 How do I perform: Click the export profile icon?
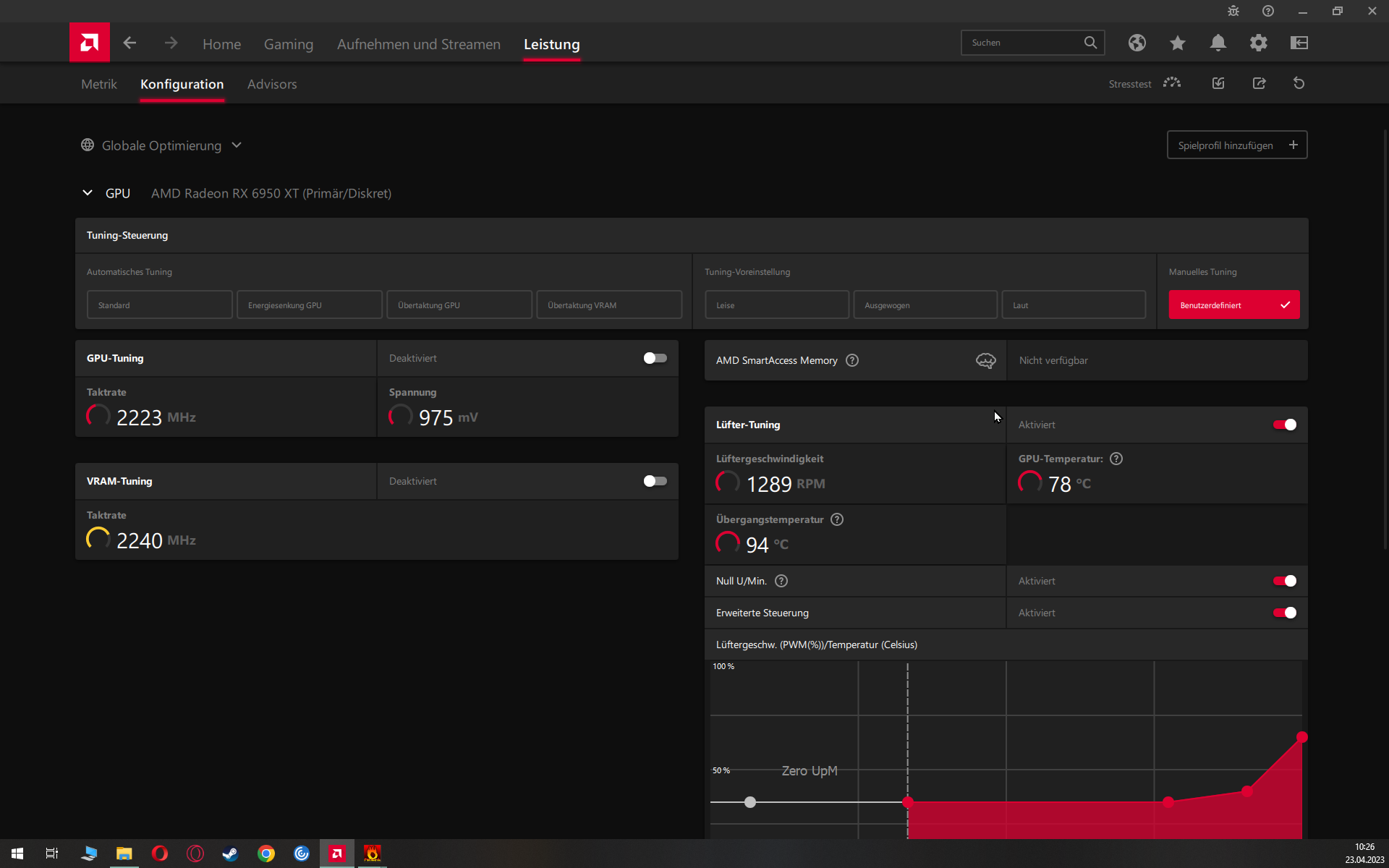(1259, 83)
